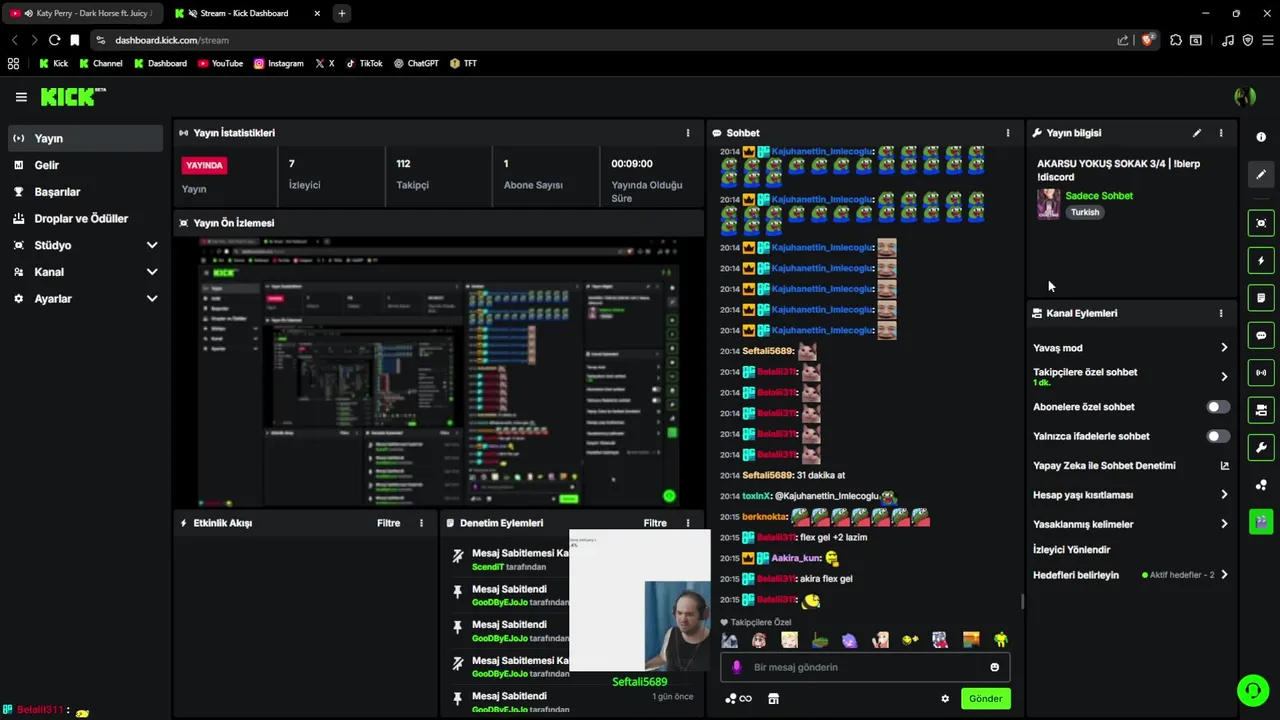Open the green support headset button
1280x720 pixels.
click(x=1252, y=691)
